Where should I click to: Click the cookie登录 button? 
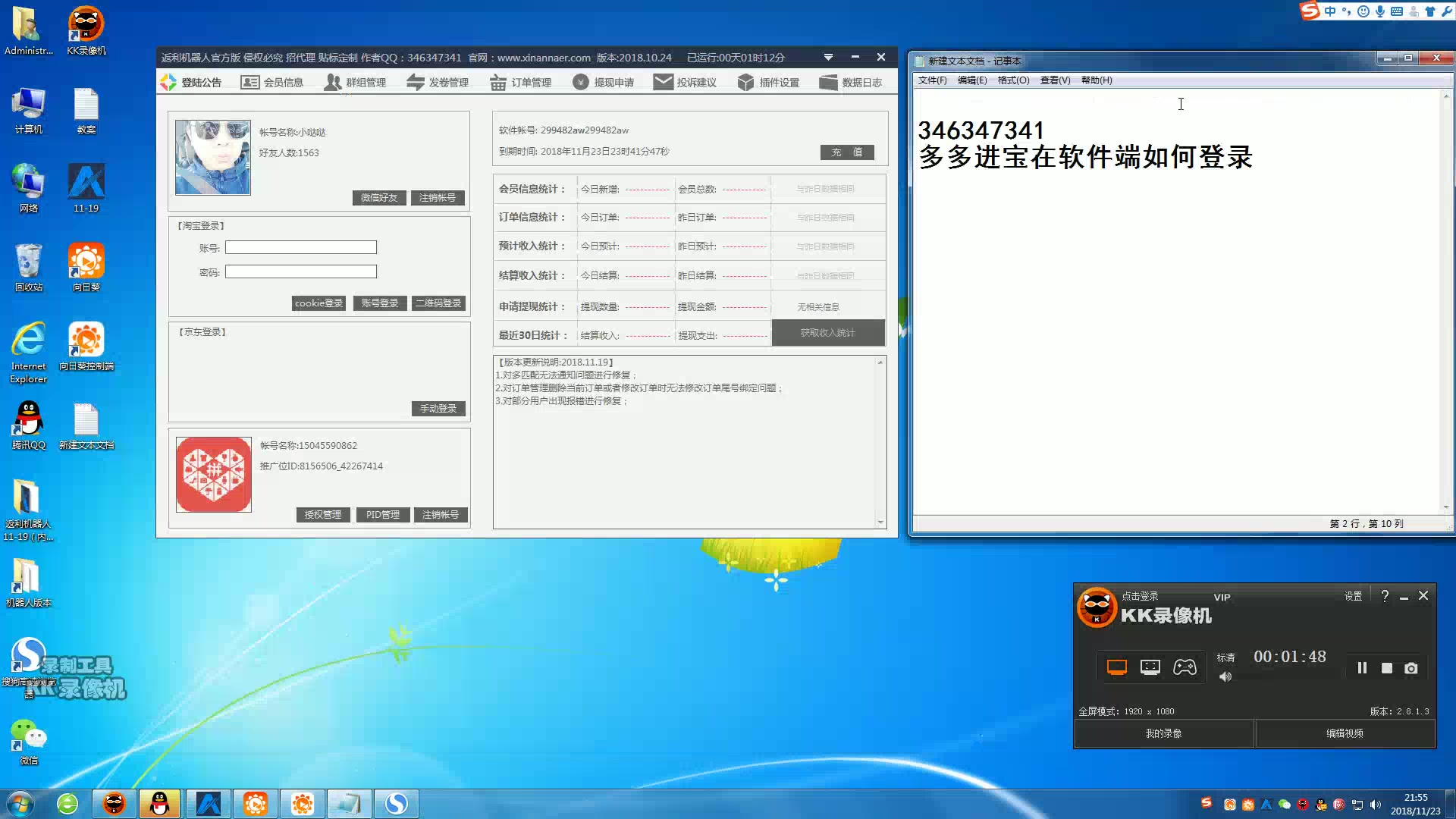click(x=318, y=303)
